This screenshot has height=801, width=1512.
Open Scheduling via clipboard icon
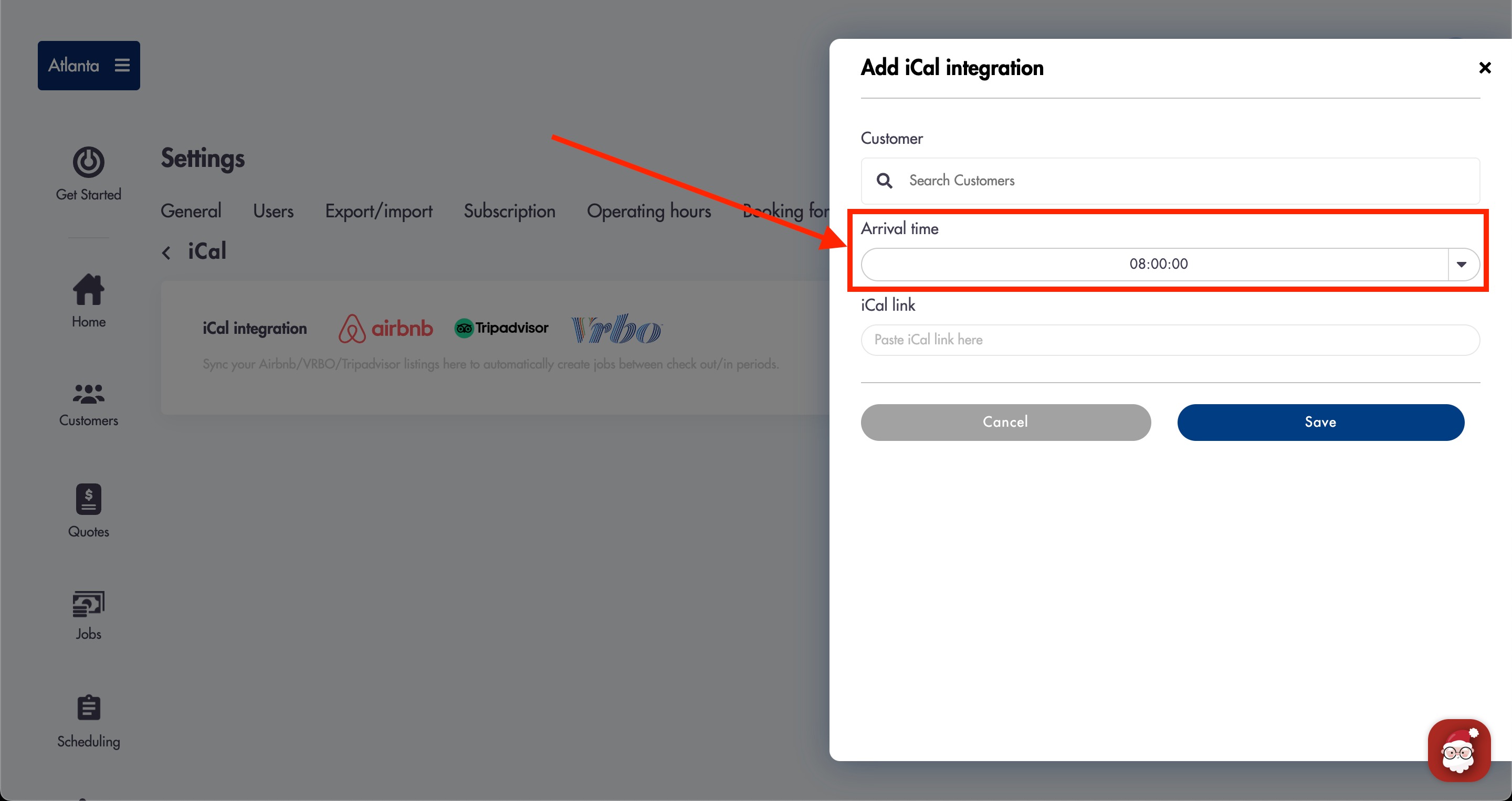(89, 708)
